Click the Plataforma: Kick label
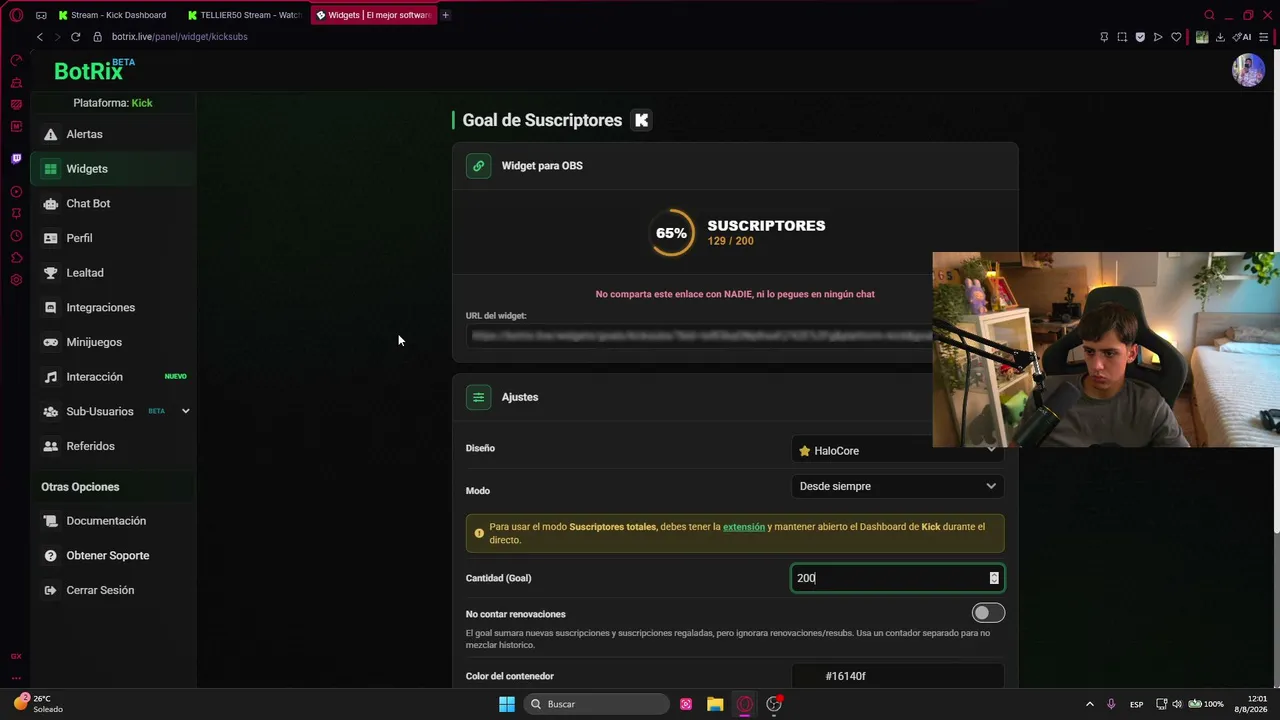1280x720 pixels. (113, 103)
